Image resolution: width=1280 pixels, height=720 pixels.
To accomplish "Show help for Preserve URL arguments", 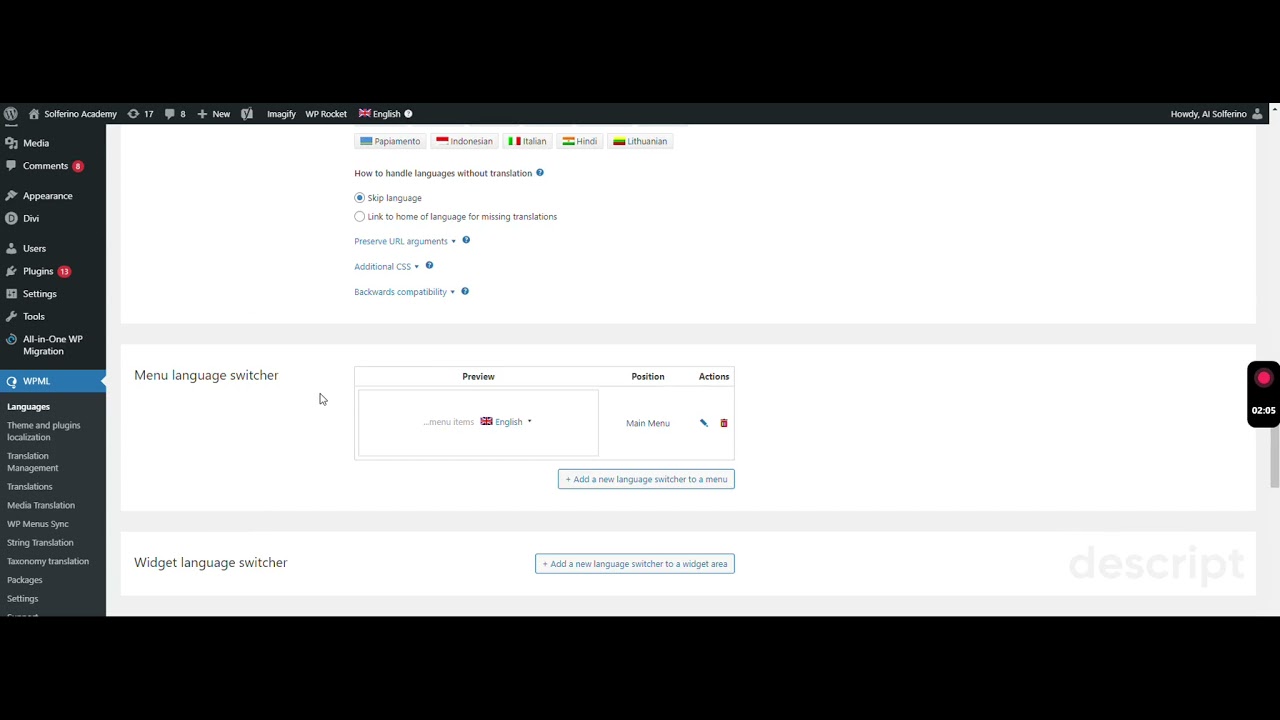I will tap(466, 240).
